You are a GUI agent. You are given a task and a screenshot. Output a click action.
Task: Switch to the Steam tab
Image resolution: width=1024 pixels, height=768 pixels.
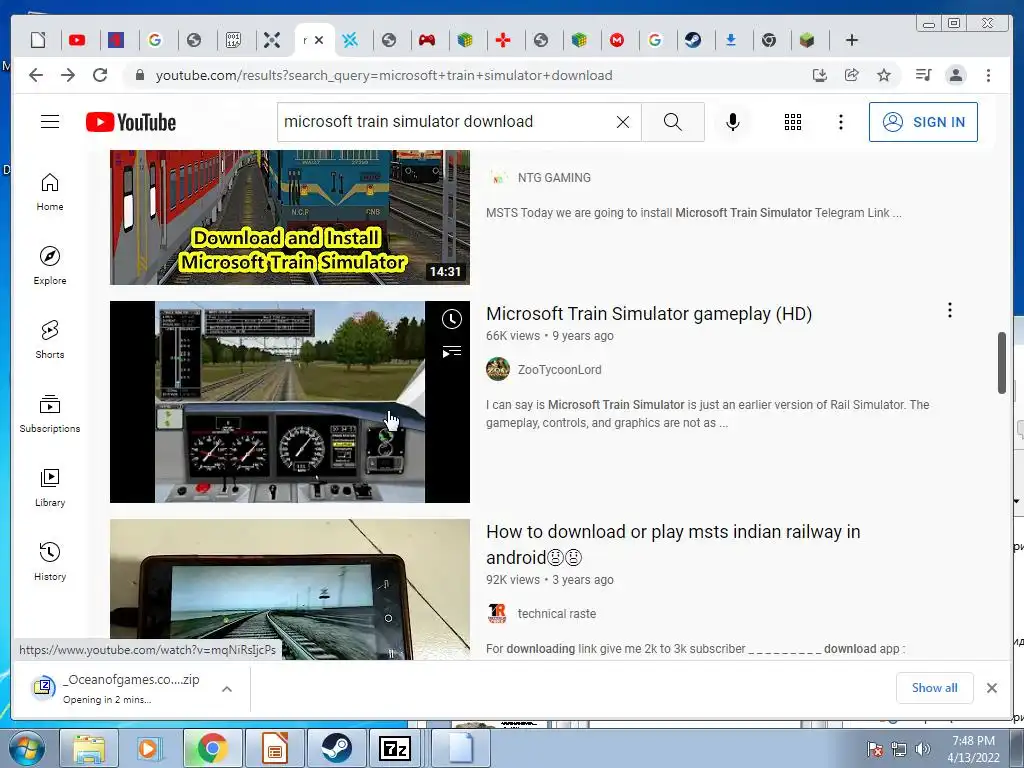point(693,40)
